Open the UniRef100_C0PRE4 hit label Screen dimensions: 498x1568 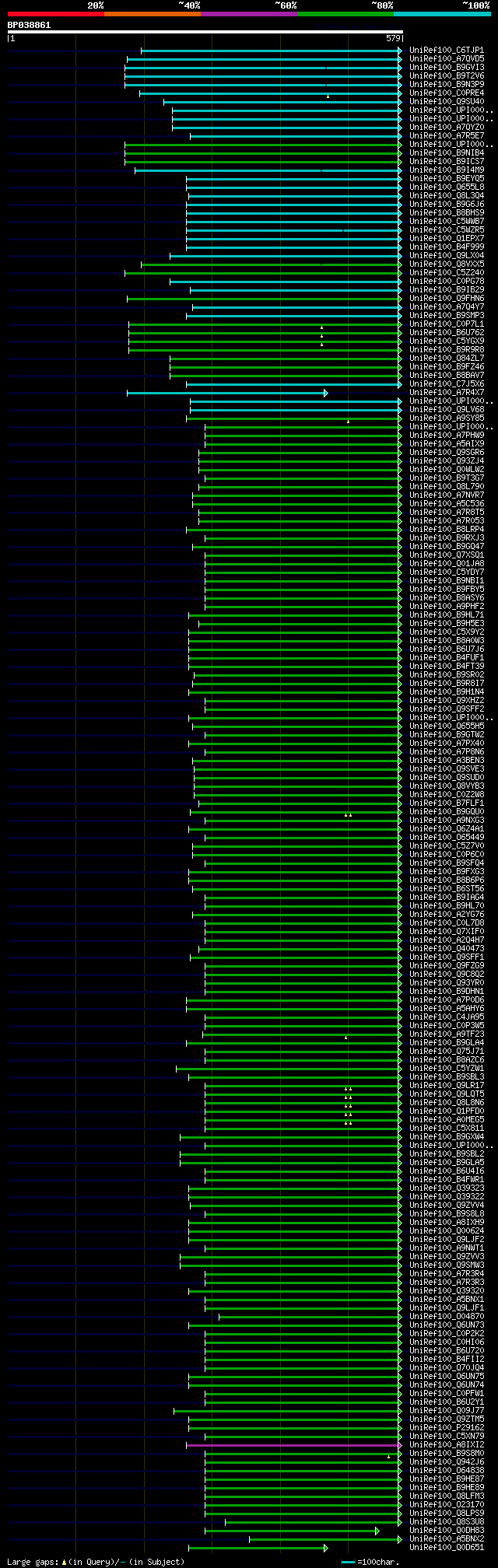(447, 93)
